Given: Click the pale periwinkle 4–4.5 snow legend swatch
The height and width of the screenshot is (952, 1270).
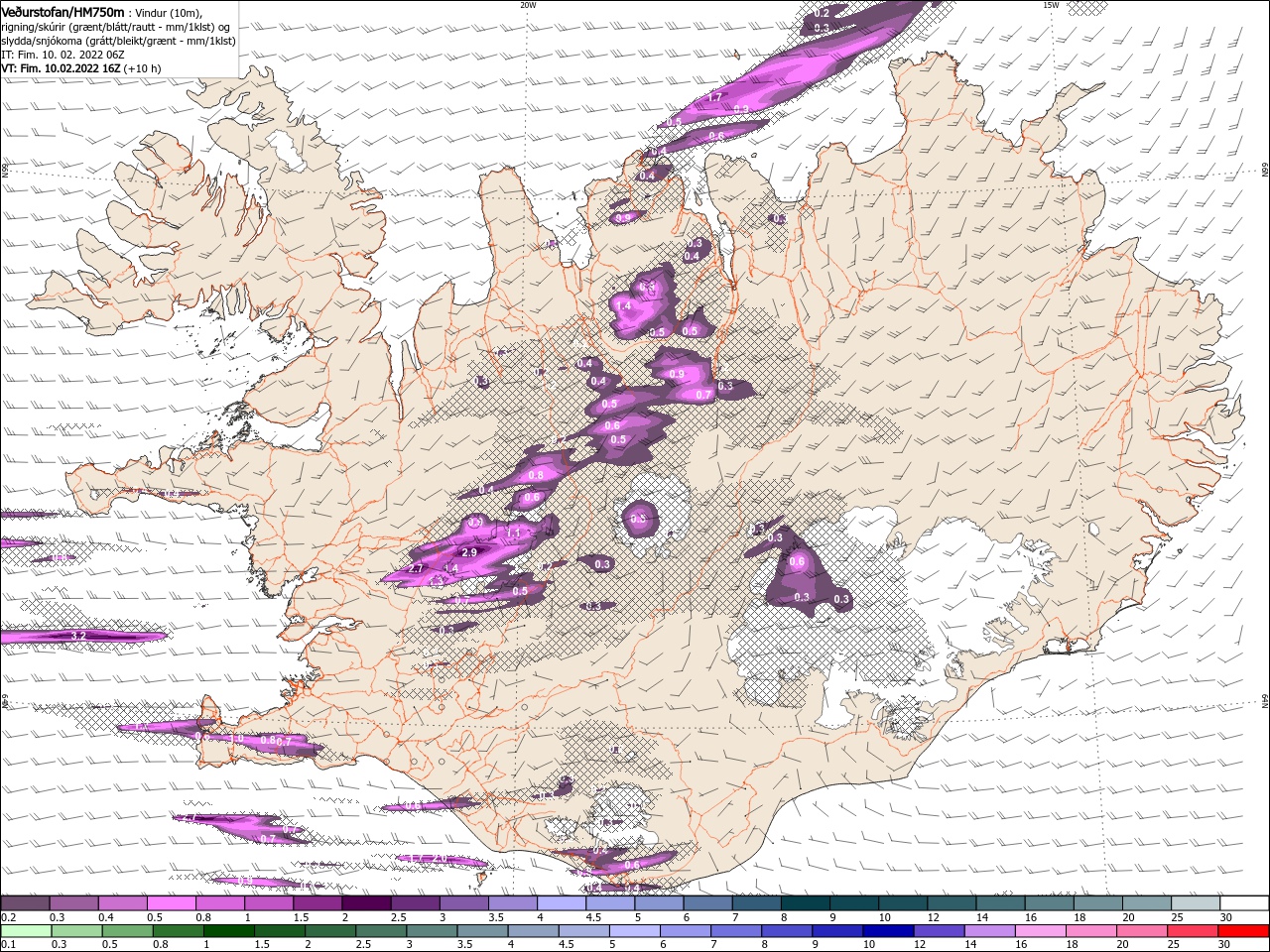Looking at the screenshot, I should 562,903.
